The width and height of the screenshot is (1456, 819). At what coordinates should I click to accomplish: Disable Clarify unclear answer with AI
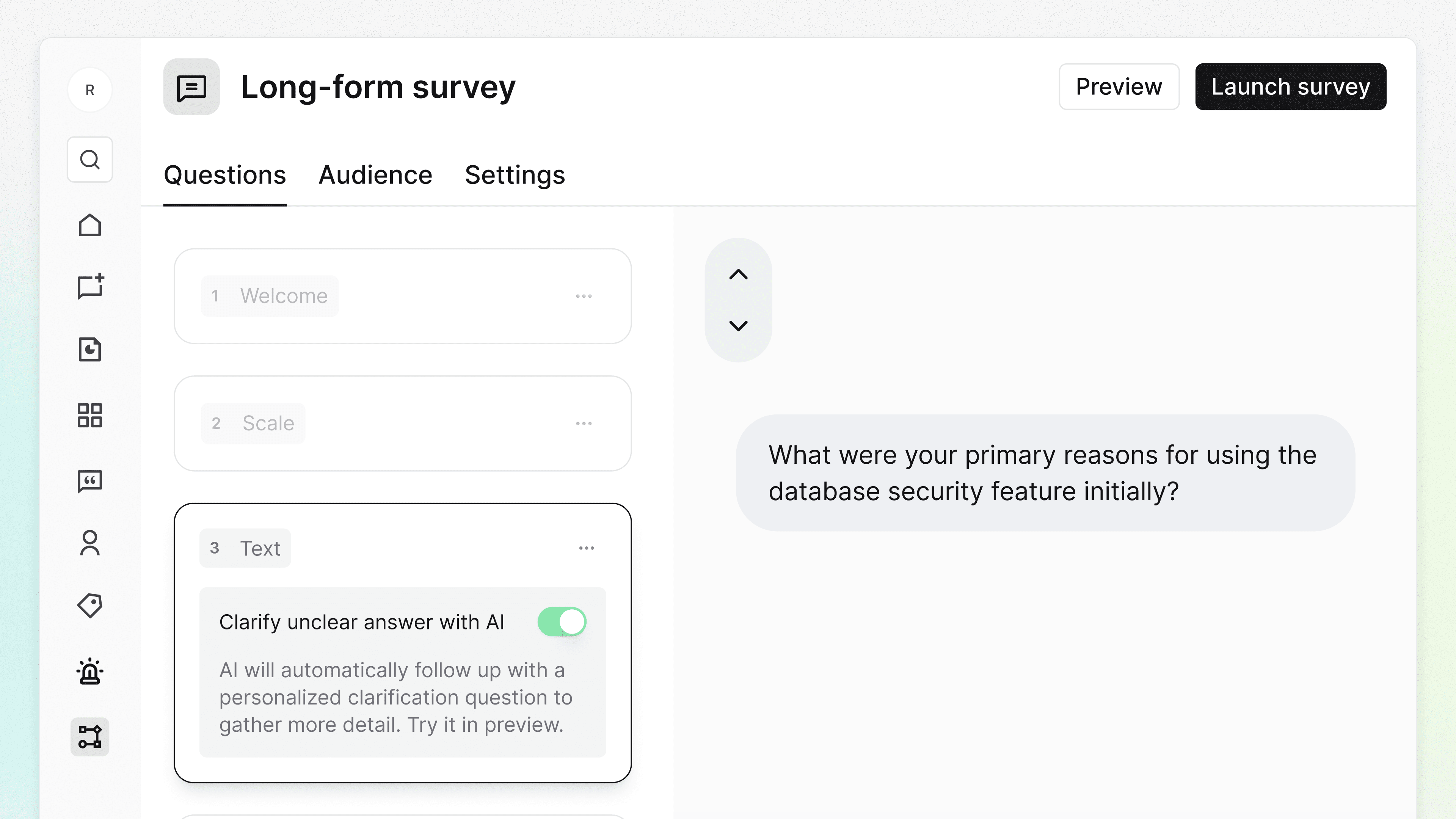click(x=561, y=622)
